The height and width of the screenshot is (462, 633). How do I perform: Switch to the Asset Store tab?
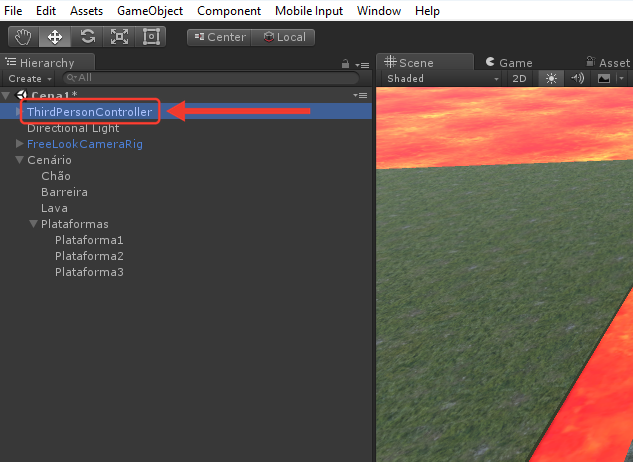pos(608,63)
